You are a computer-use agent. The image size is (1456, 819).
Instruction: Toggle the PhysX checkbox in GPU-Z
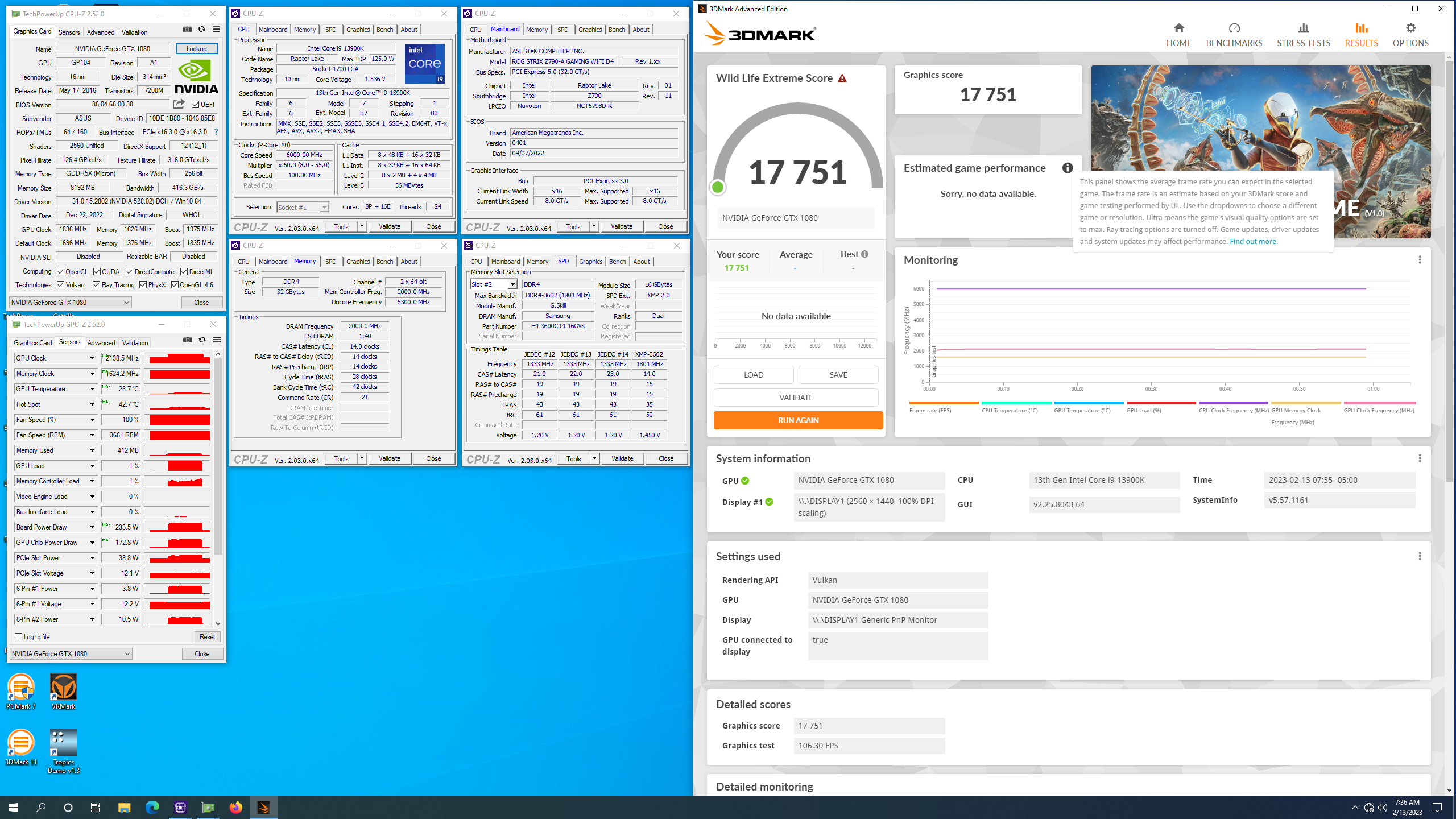pyautogui.click(x=143, y=285)
